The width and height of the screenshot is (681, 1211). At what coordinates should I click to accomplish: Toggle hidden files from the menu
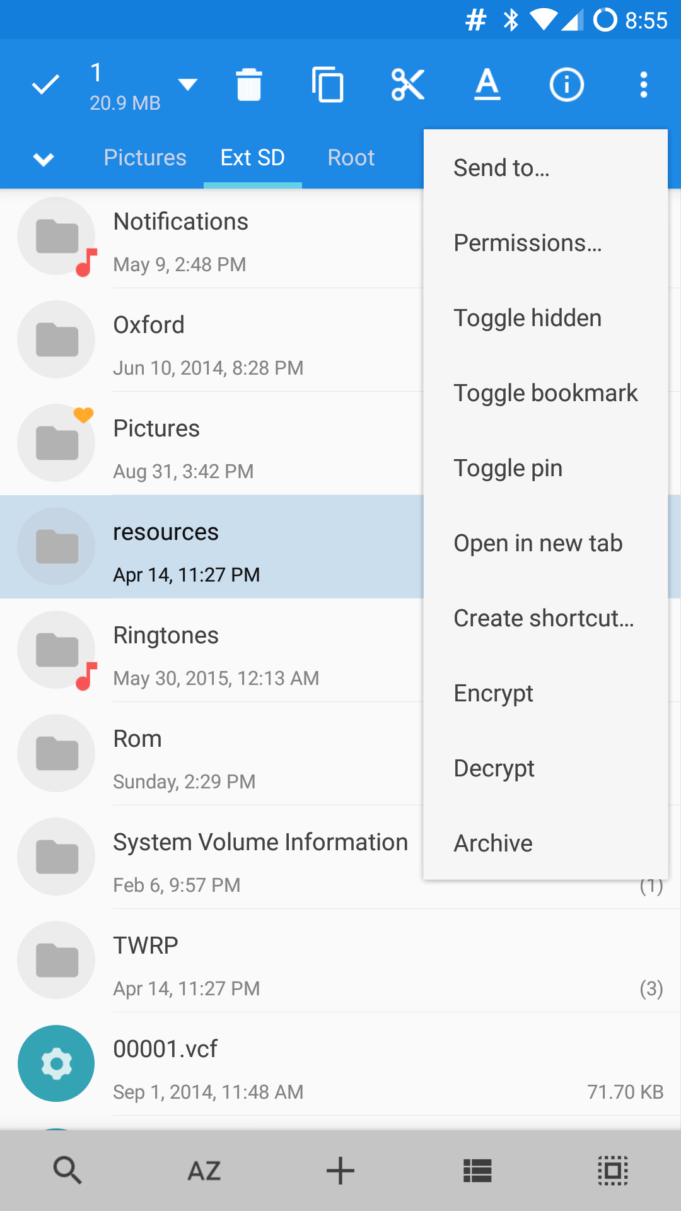pyautogui.click(x=527, y=317)
